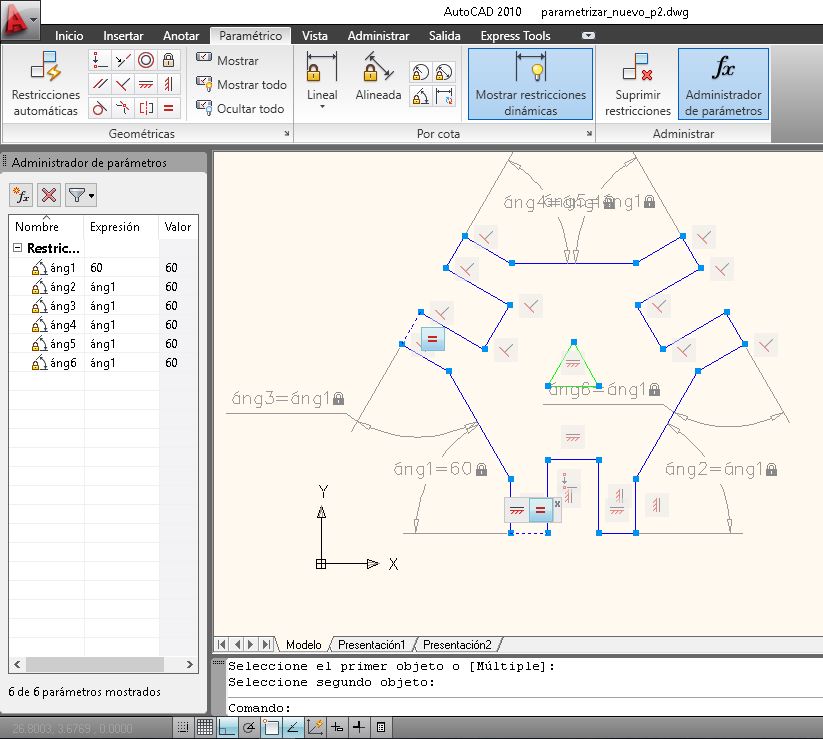Image resolution: width=823 pixels, height=739 pixels.
Task: Collapse the Restric... tree group
Action: pyautogui.click(x=17, y=248)
